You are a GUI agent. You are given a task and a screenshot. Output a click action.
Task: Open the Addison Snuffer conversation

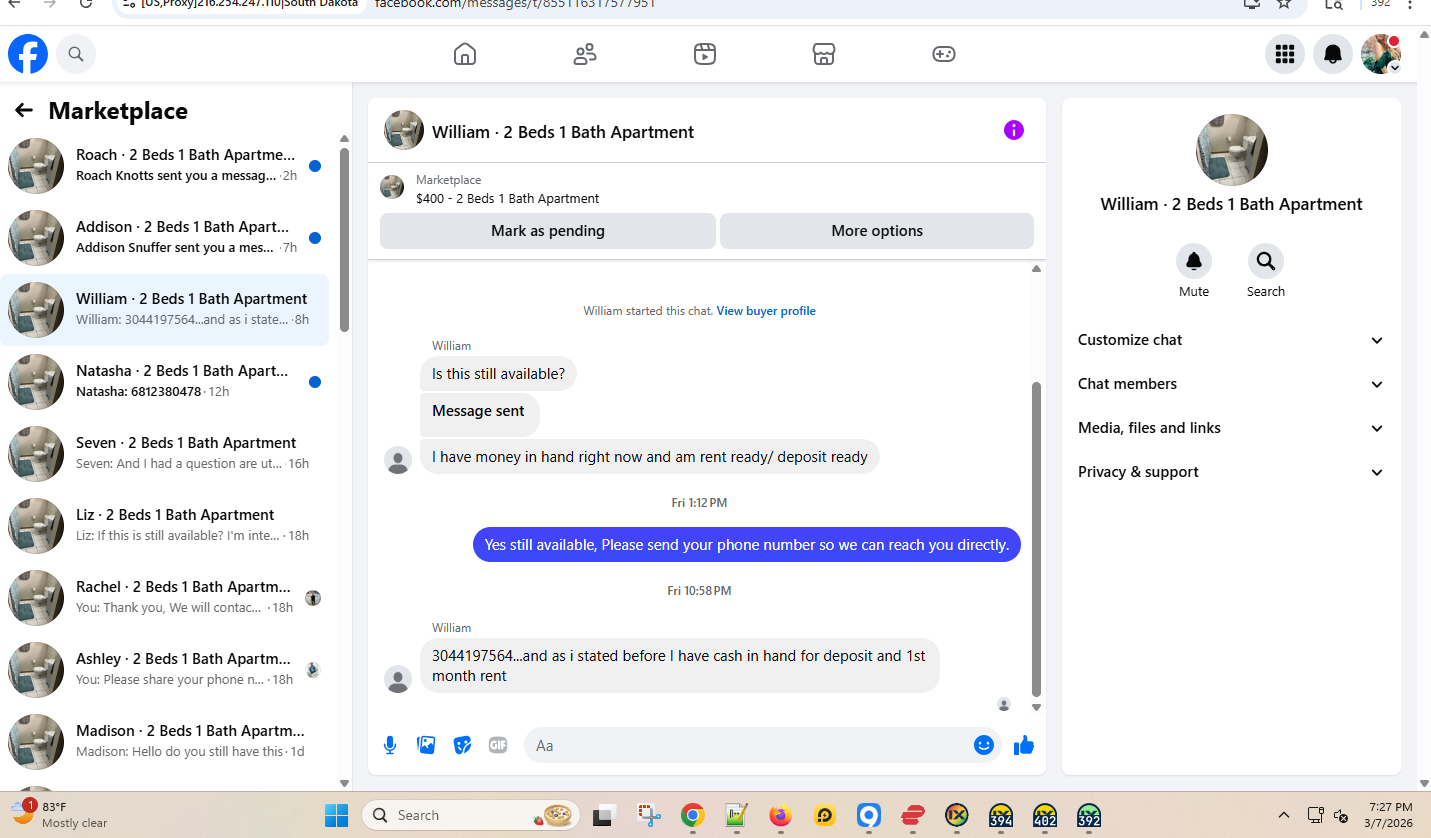point(165,238)
